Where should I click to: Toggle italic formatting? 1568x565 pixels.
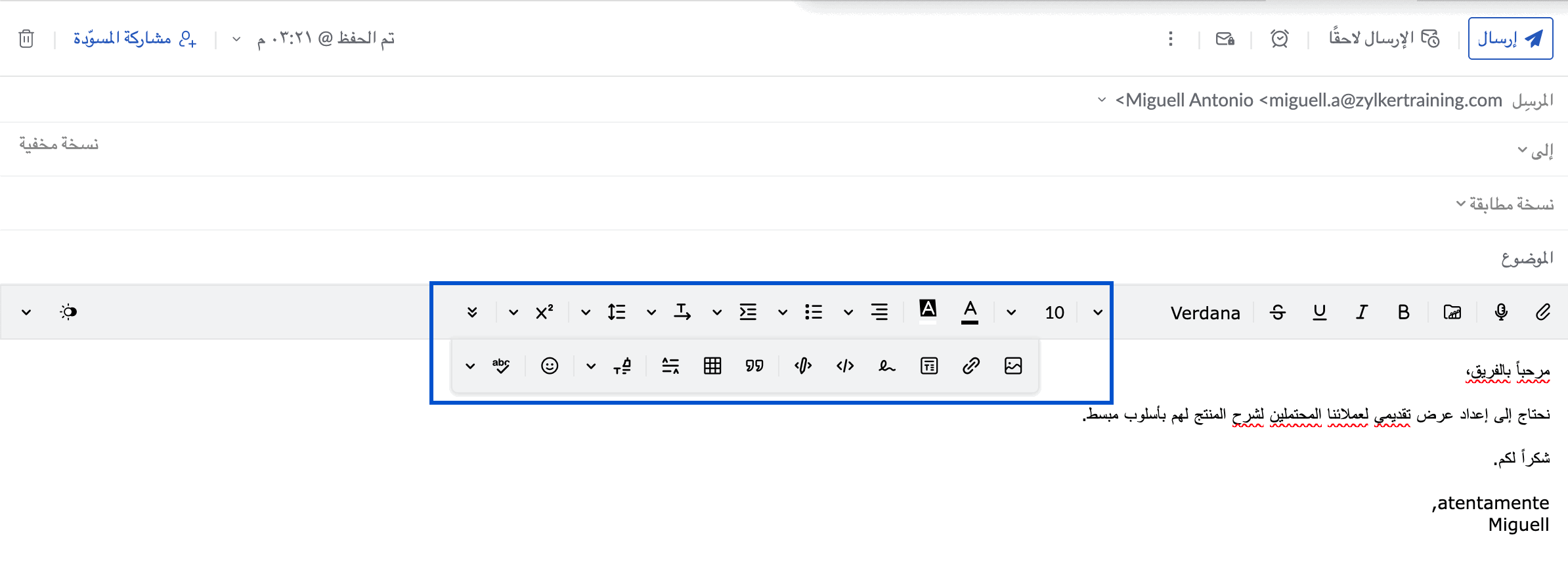(x=1362, y=312)
